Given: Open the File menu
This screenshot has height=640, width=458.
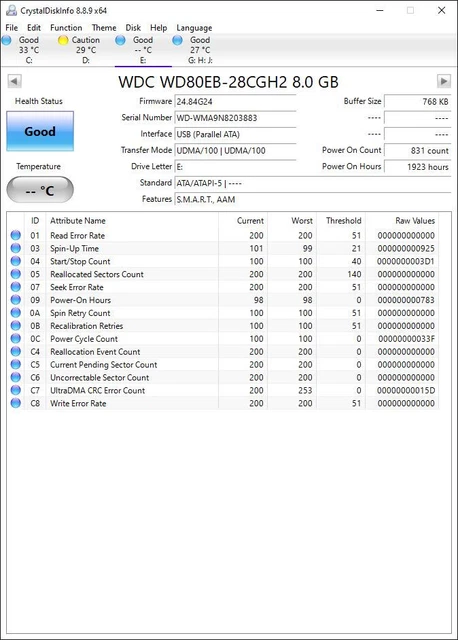Looking at the screenshot, I should tap(11, 28).
